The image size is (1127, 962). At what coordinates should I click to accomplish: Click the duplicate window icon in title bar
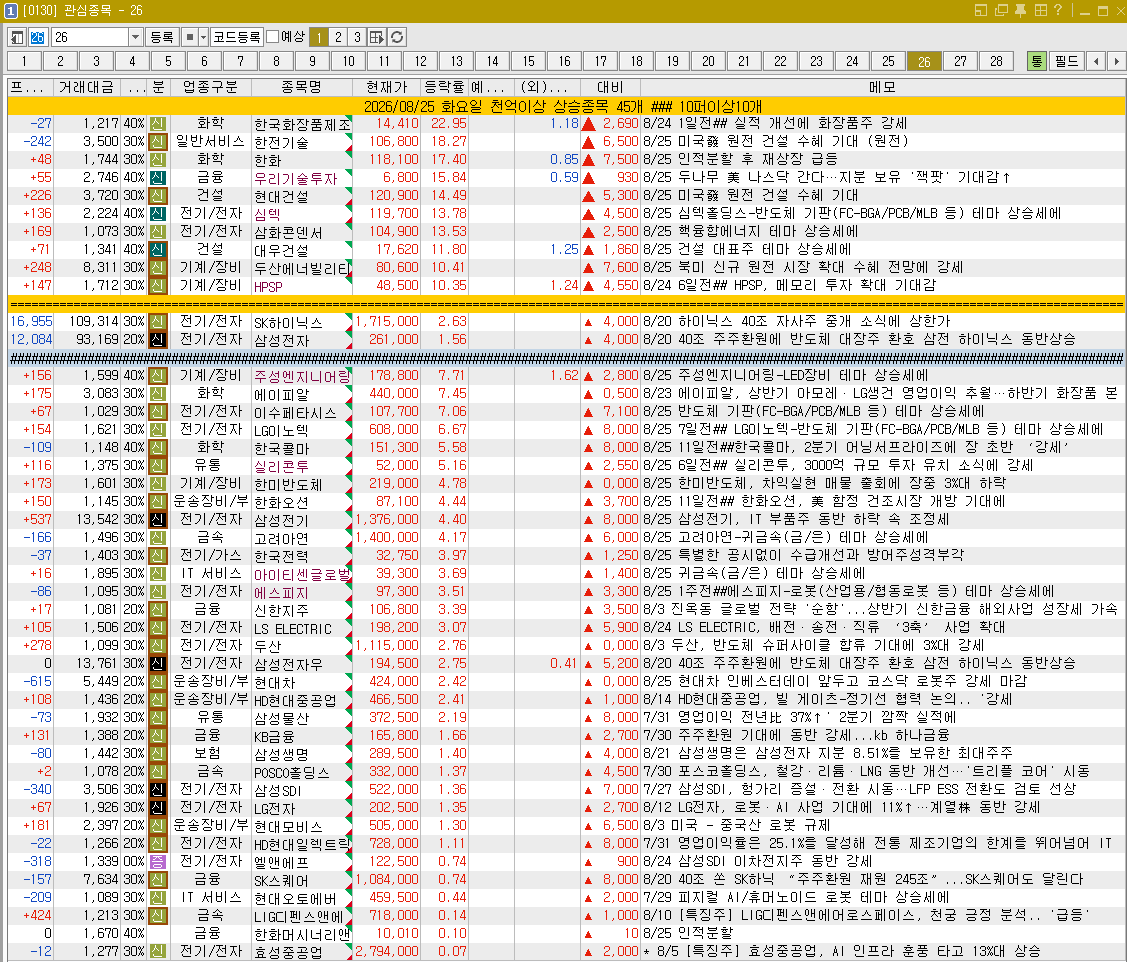coord(1000,10)
